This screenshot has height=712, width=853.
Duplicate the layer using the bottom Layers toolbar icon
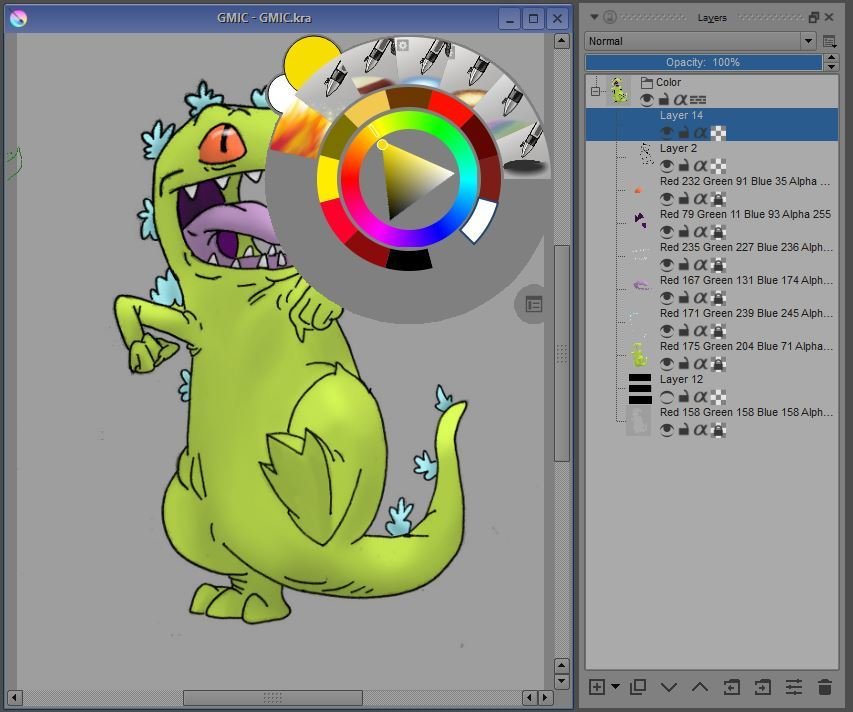[638, 687]
